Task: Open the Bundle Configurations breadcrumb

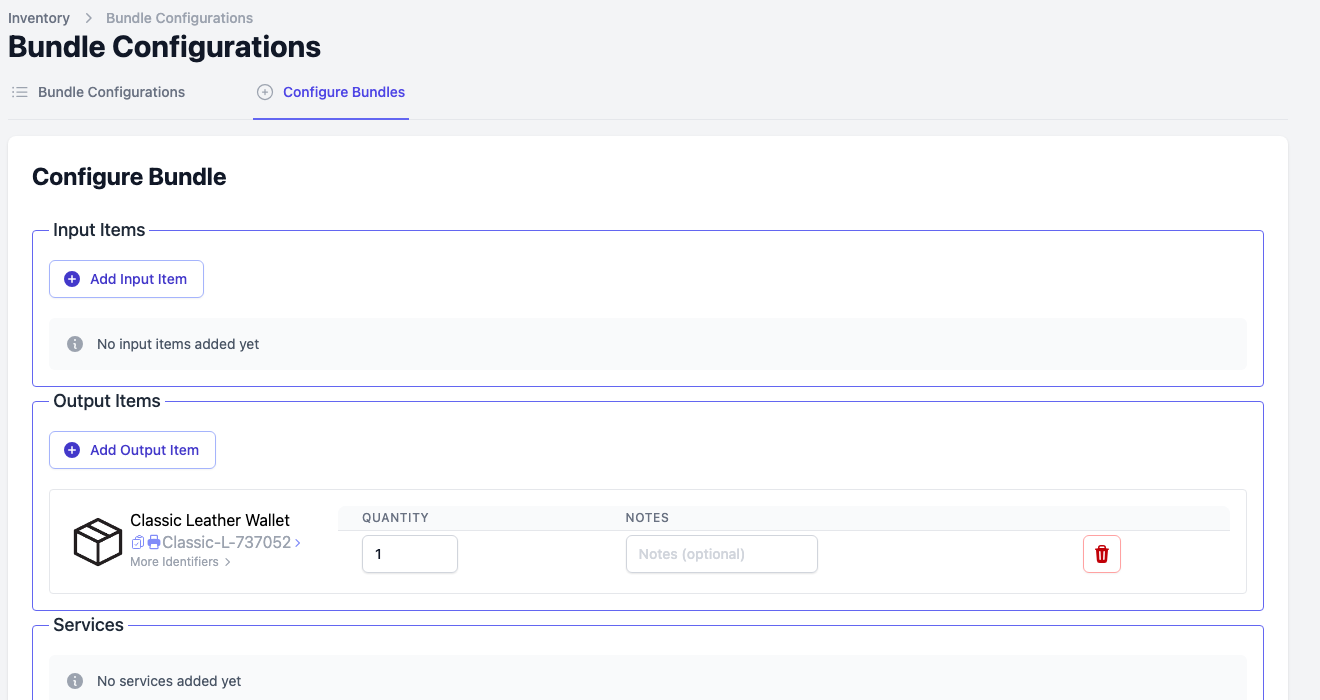Action: pos(179,18)
